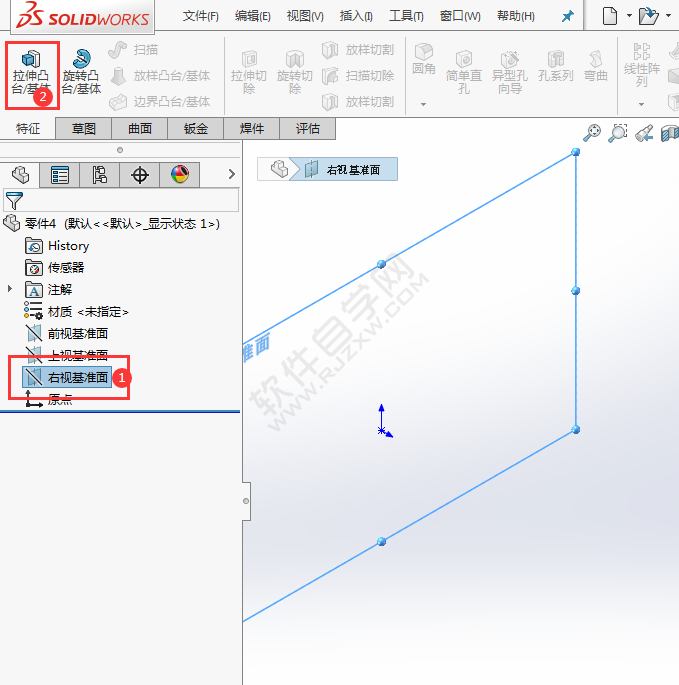This screenshot has width=679, height=685.
Task: Click the Simple Hole (简单直孔) tool
Action: pyautogui.click(x=464, y=73)
